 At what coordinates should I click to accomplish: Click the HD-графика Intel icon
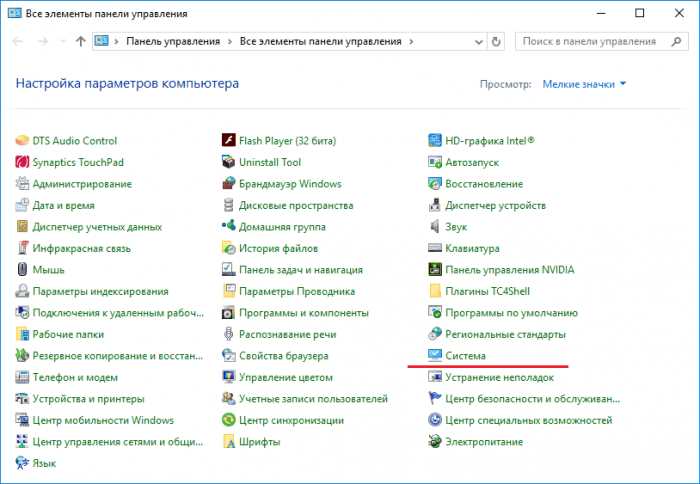click(435, 141)
